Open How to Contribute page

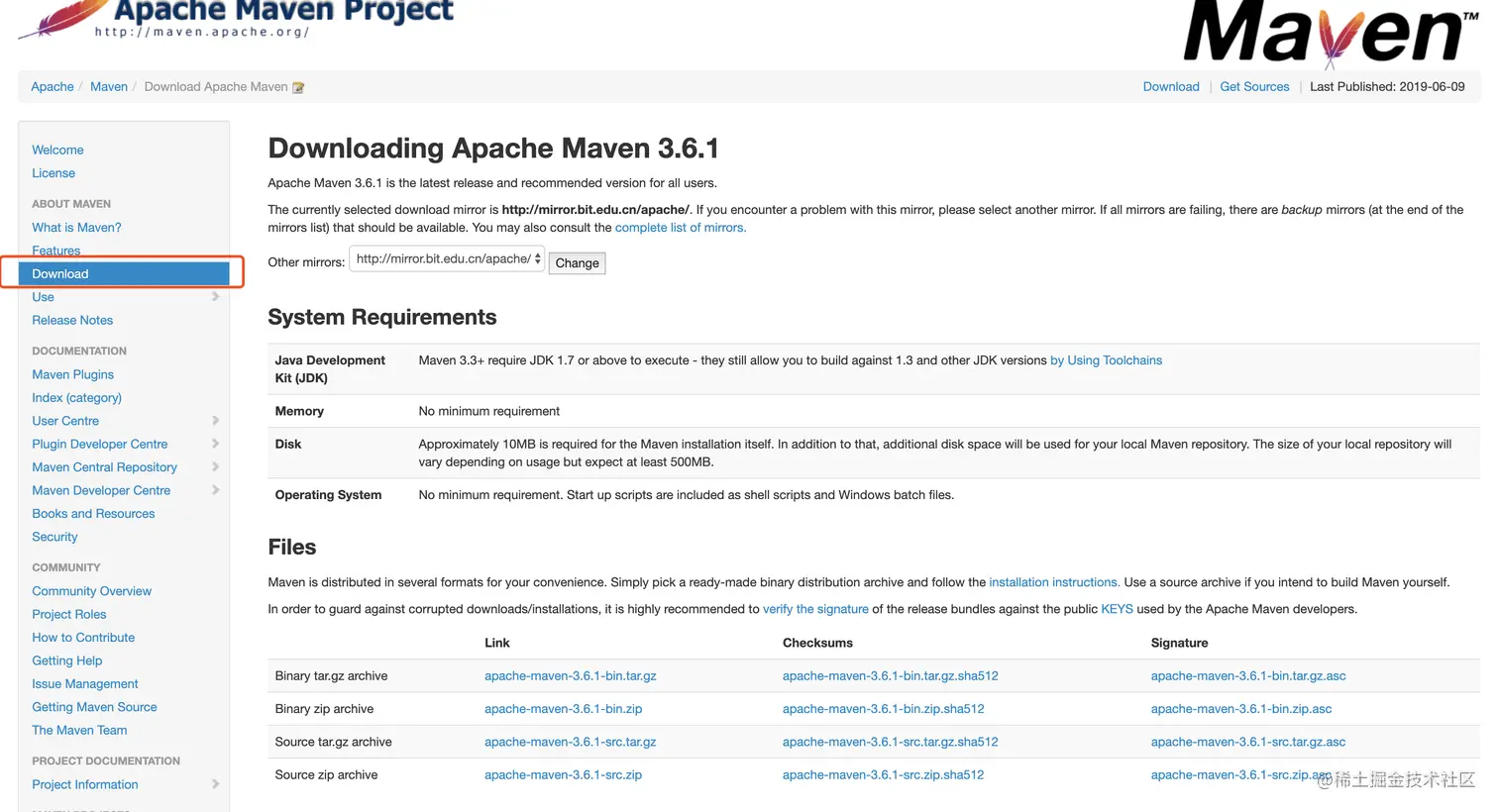click(83, 638)
